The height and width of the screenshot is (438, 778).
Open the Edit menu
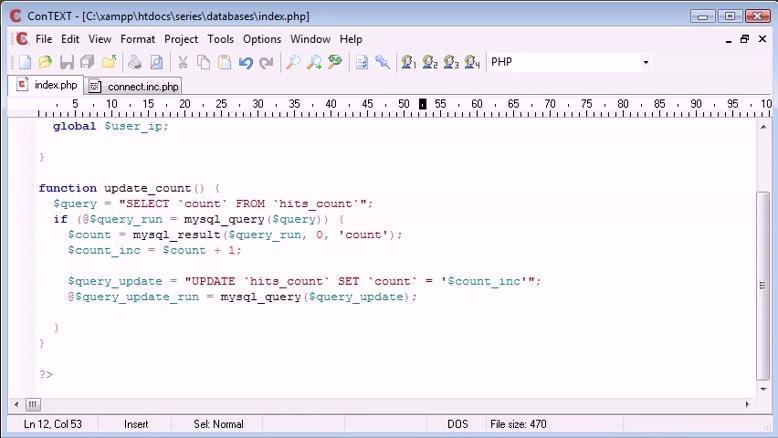(x=70, y=39)
